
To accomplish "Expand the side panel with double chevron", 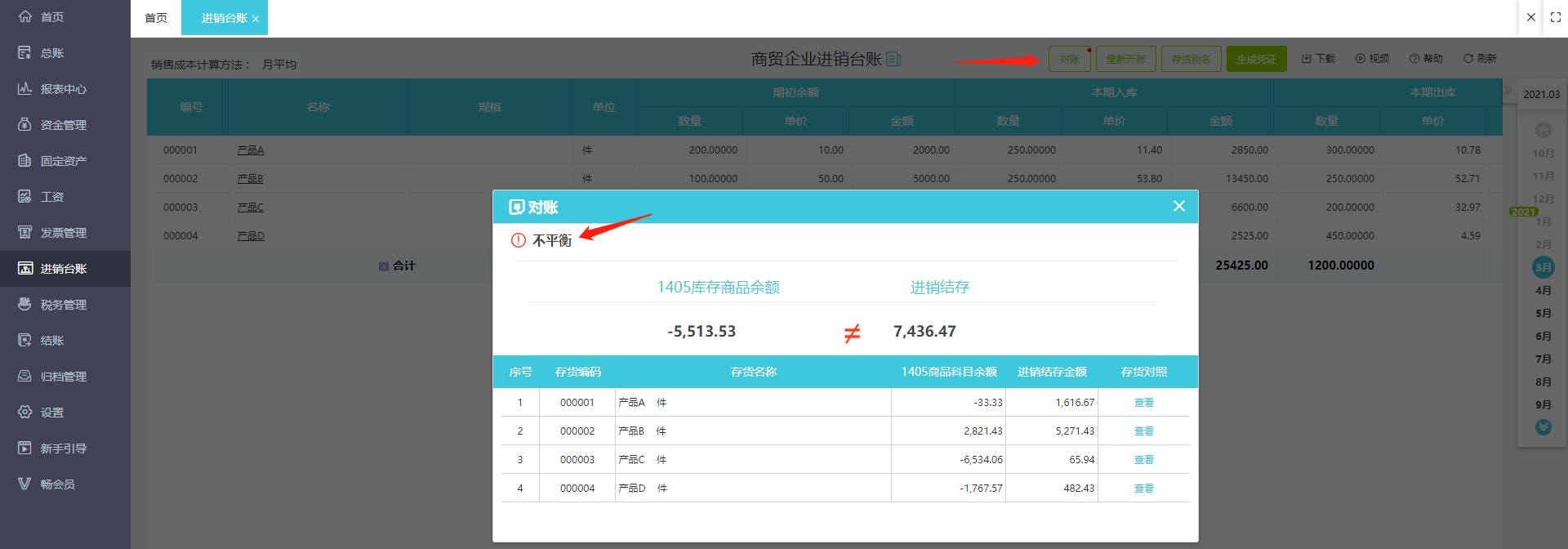I will [1508, 91].
